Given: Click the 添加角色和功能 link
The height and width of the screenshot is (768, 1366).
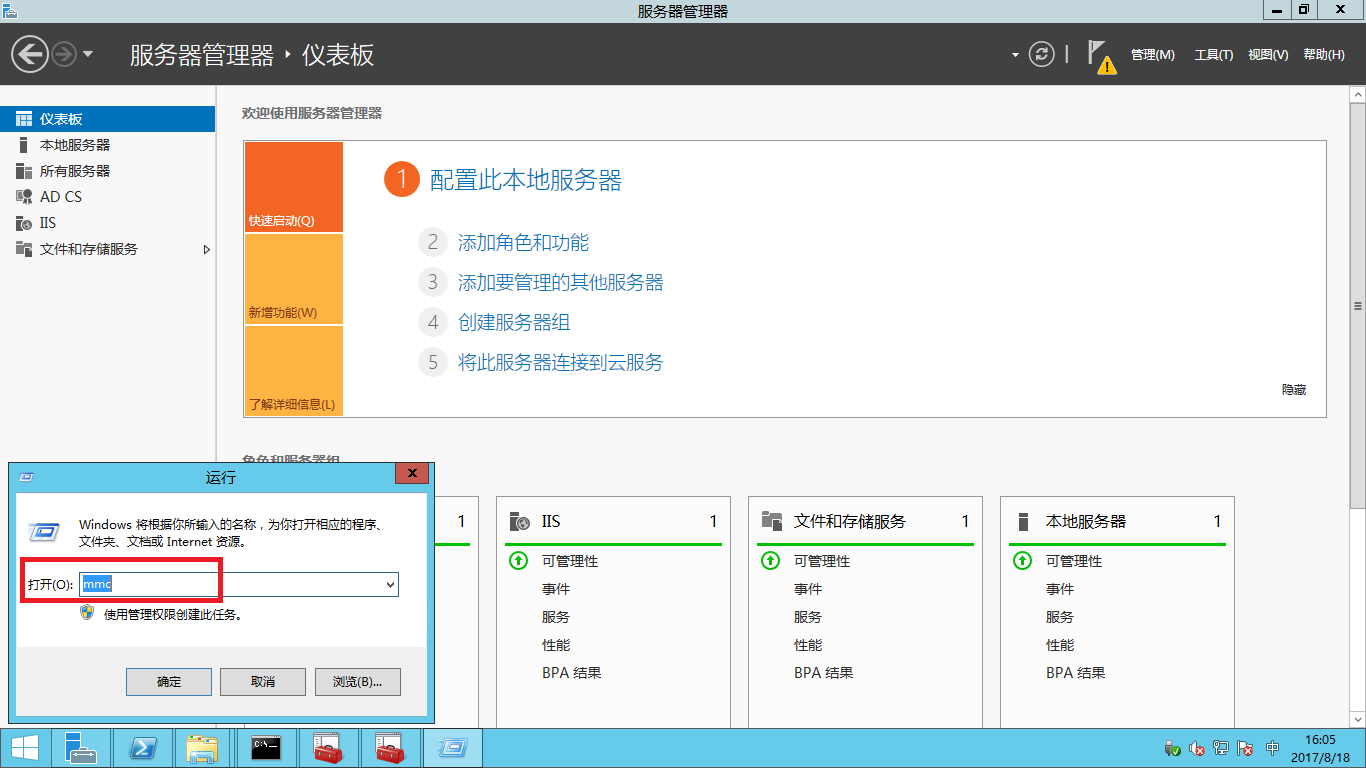Looking at the screenshot, I should (523, 242).
